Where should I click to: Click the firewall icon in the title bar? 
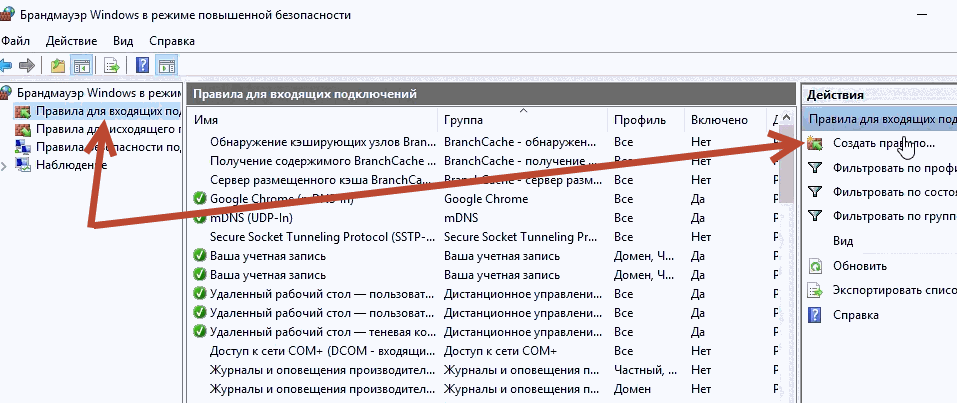pos(7,13)
